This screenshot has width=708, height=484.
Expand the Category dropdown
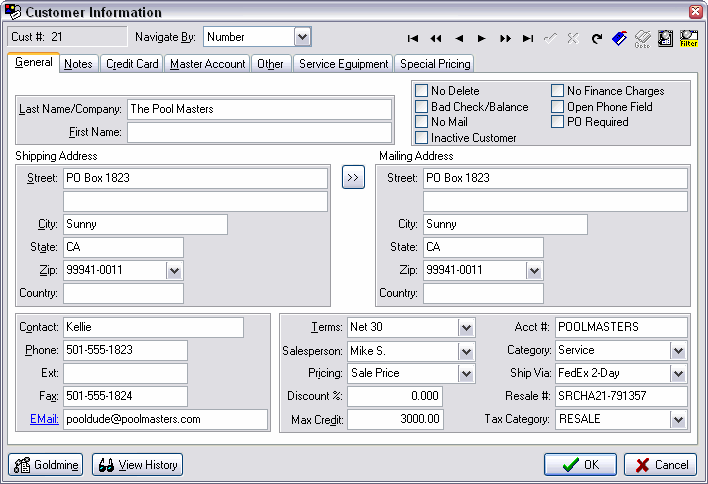(678, 351)
